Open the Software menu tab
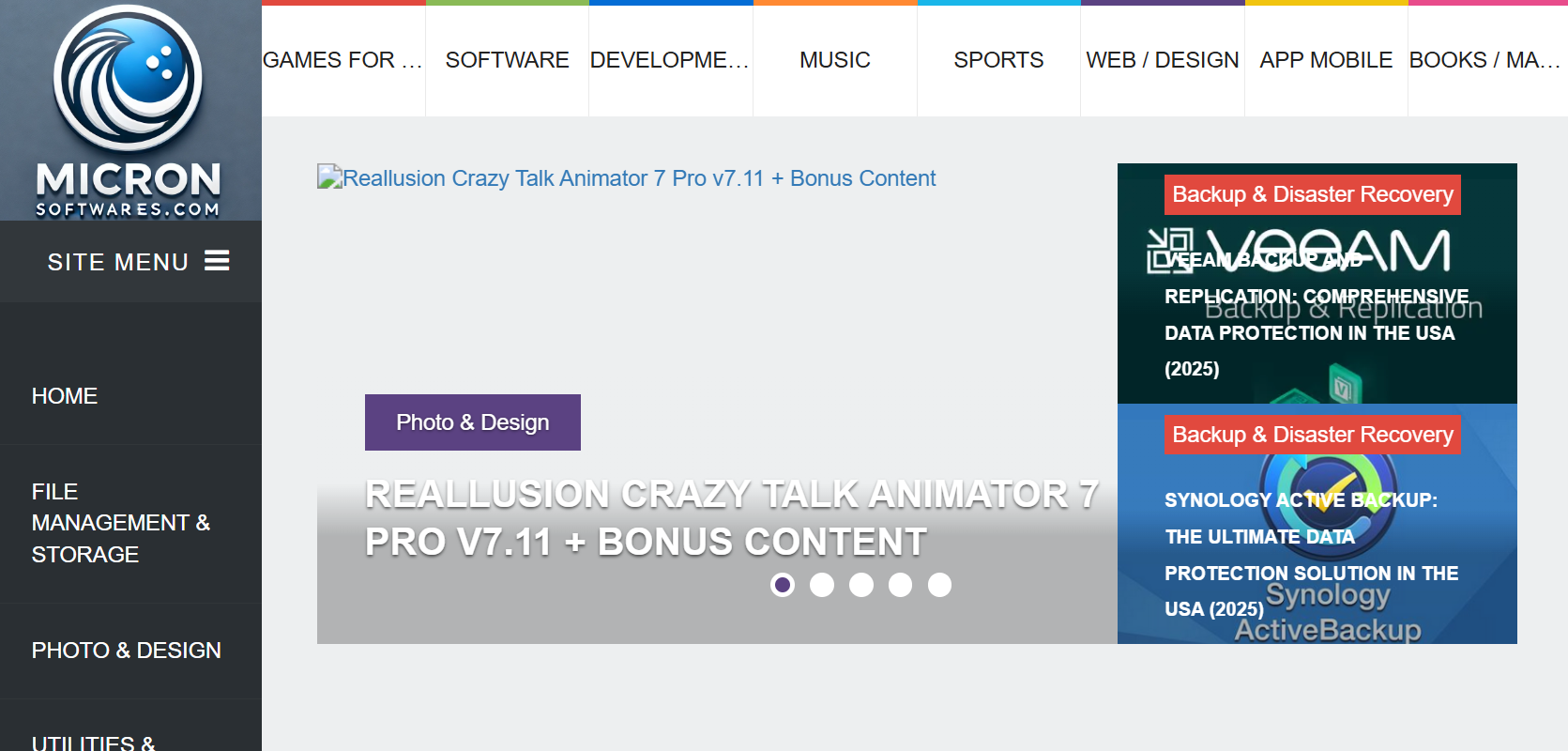 pos(508,60)
